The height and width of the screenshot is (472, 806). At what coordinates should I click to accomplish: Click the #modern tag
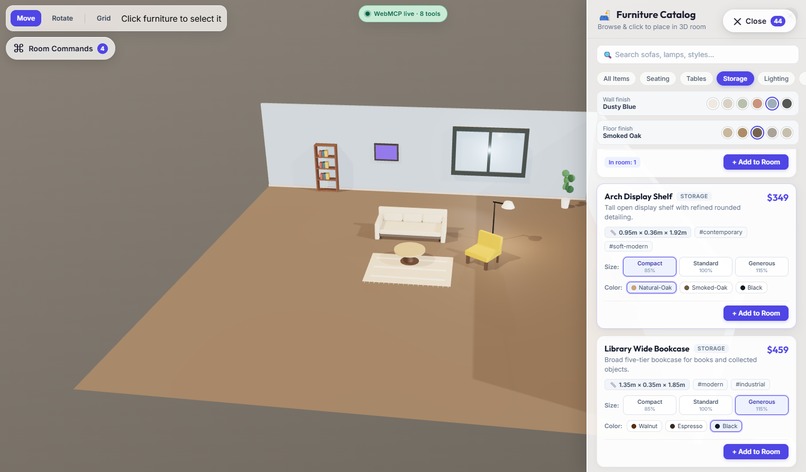[710, 385]
